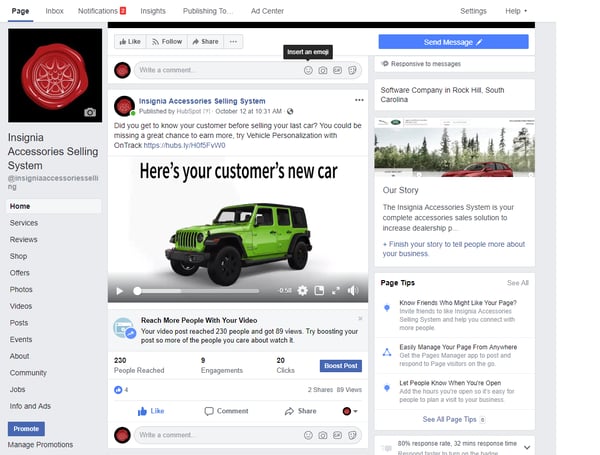Select Community in the sidebar

coord(28,373)
